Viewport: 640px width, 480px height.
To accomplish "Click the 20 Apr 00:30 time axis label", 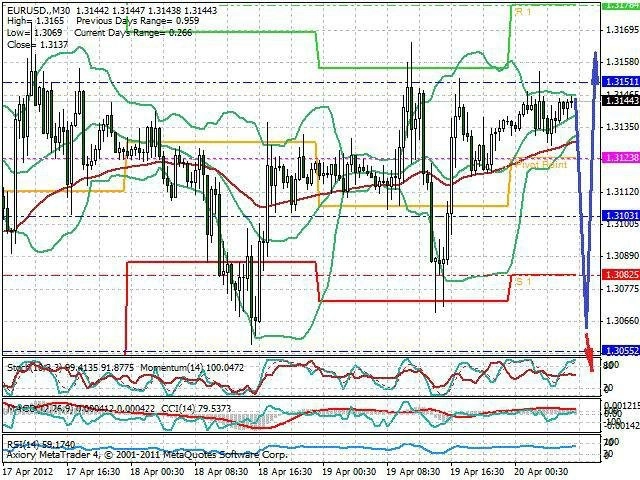I will (541, 472).
